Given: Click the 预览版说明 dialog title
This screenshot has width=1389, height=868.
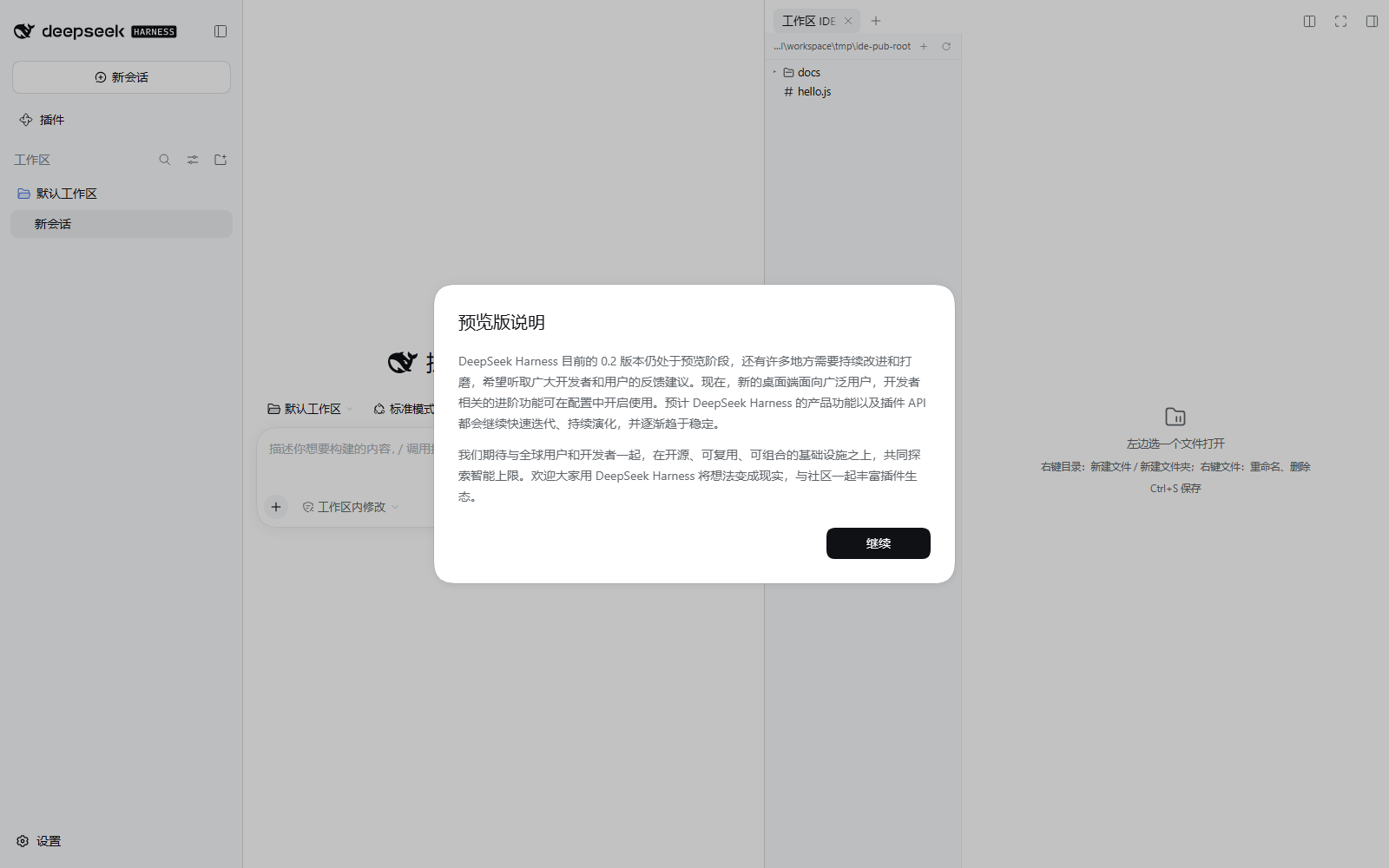Looking at the screenshot, I should pos(502,322).
